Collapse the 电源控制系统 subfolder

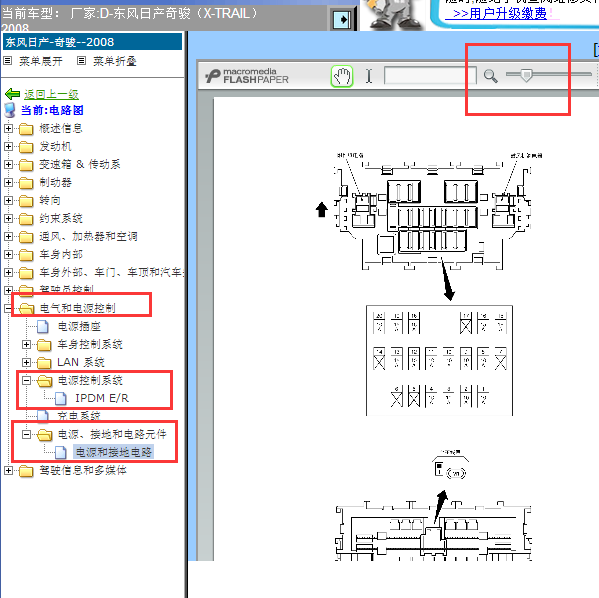26,380
